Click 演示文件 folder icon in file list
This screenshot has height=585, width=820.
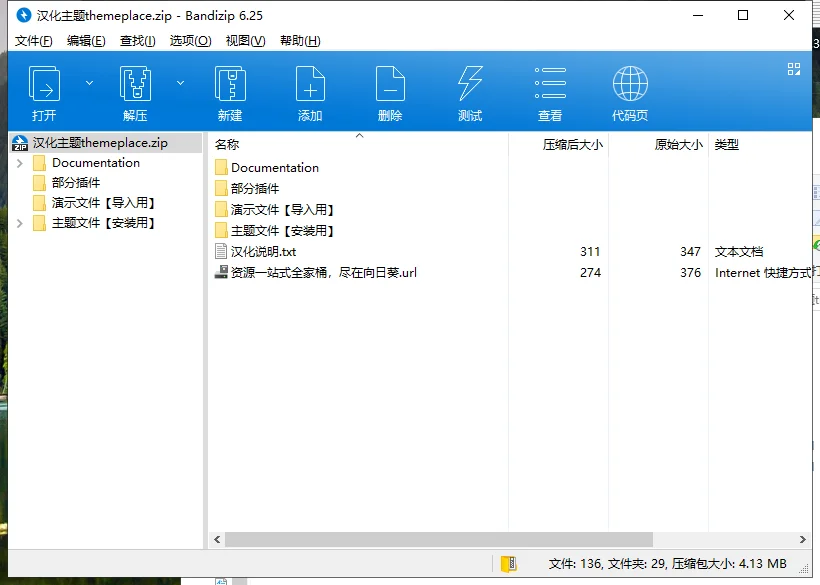(221, 210)
